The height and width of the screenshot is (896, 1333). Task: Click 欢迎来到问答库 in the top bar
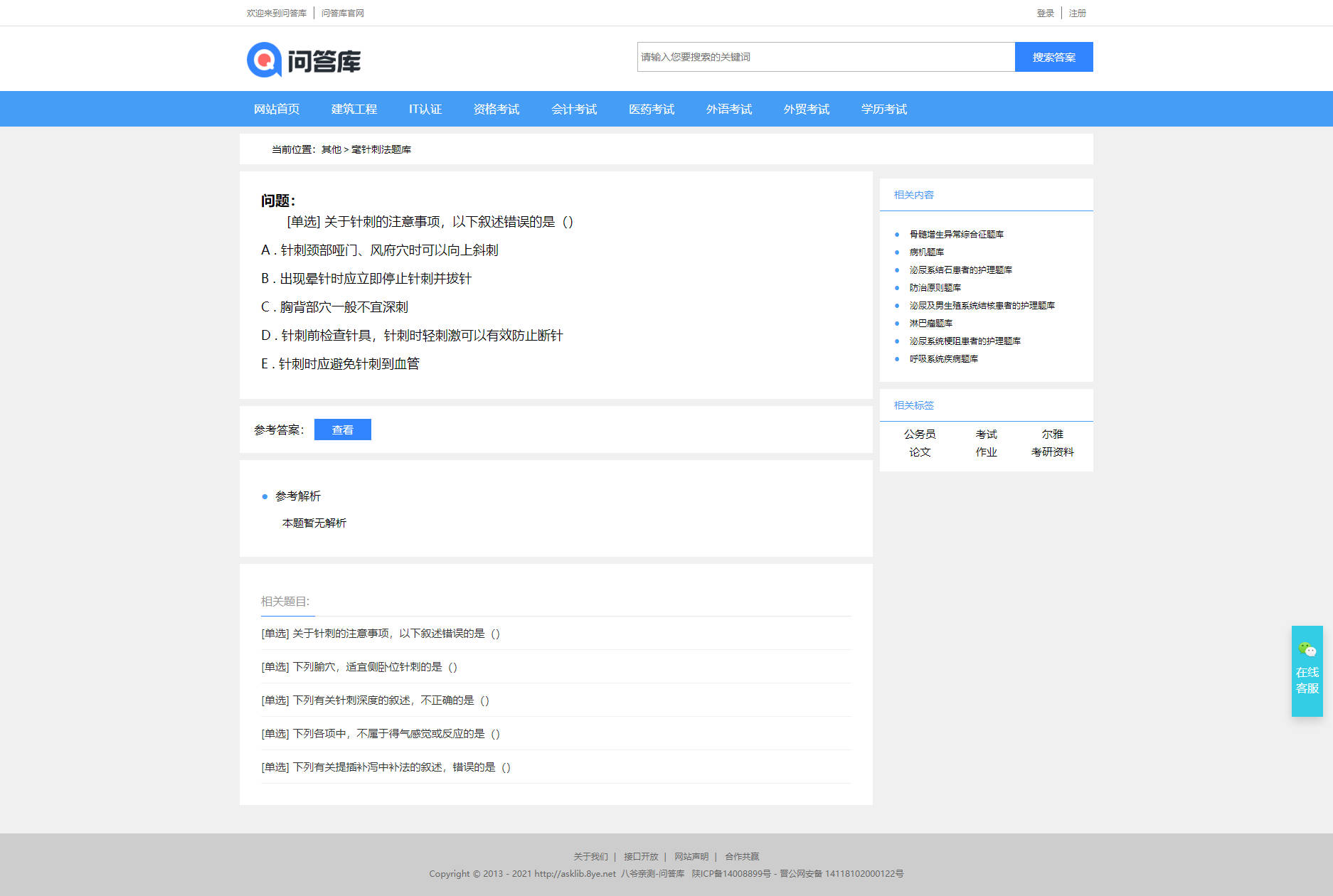[277, 13]
